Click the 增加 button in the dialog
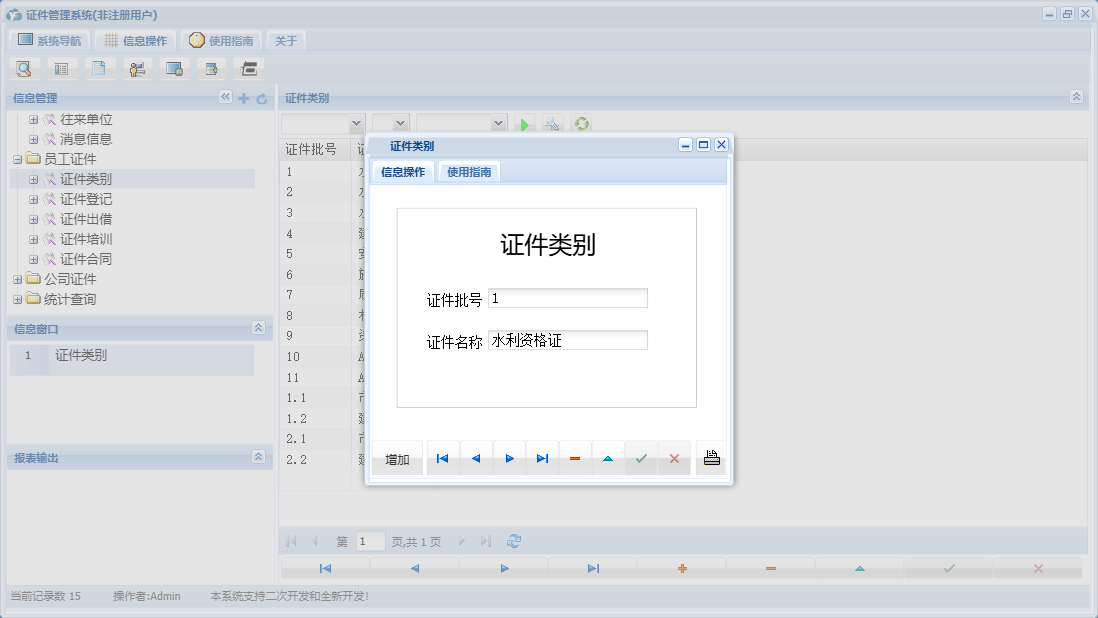This screenshot has height=618, width=1098. (x=396, y=457)
